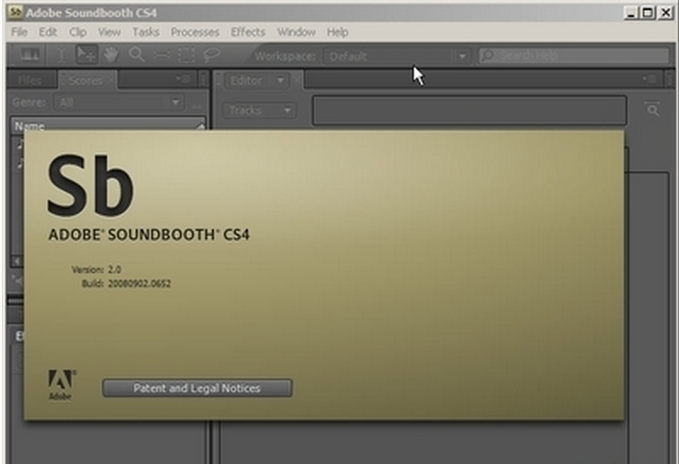Select the Hand tool

pyautogui.click(x=110, y=56)
